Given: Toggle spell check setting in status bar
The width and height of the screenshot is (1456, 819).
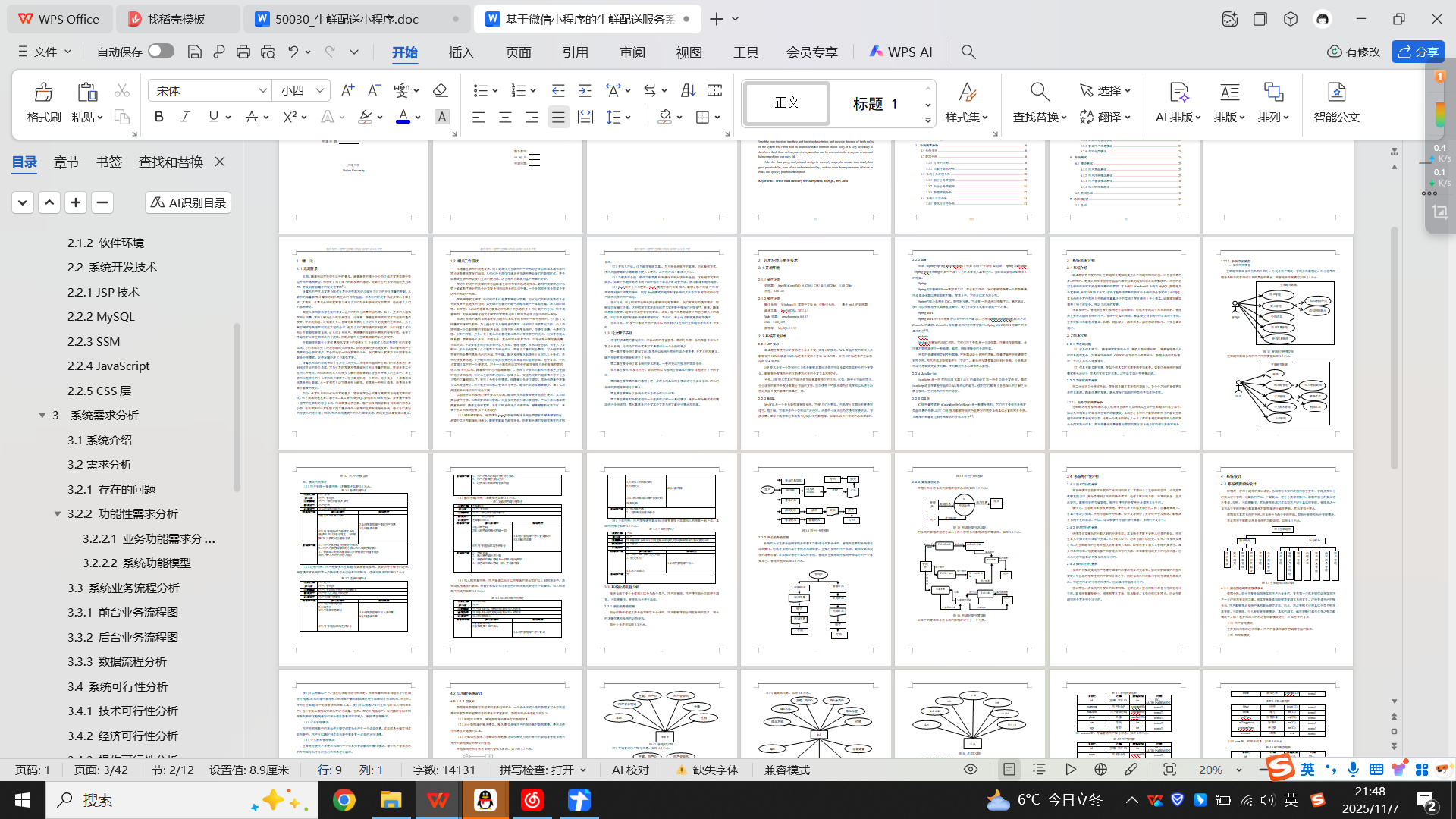Looking at the screenshot, I should click(x=542, y=770).
